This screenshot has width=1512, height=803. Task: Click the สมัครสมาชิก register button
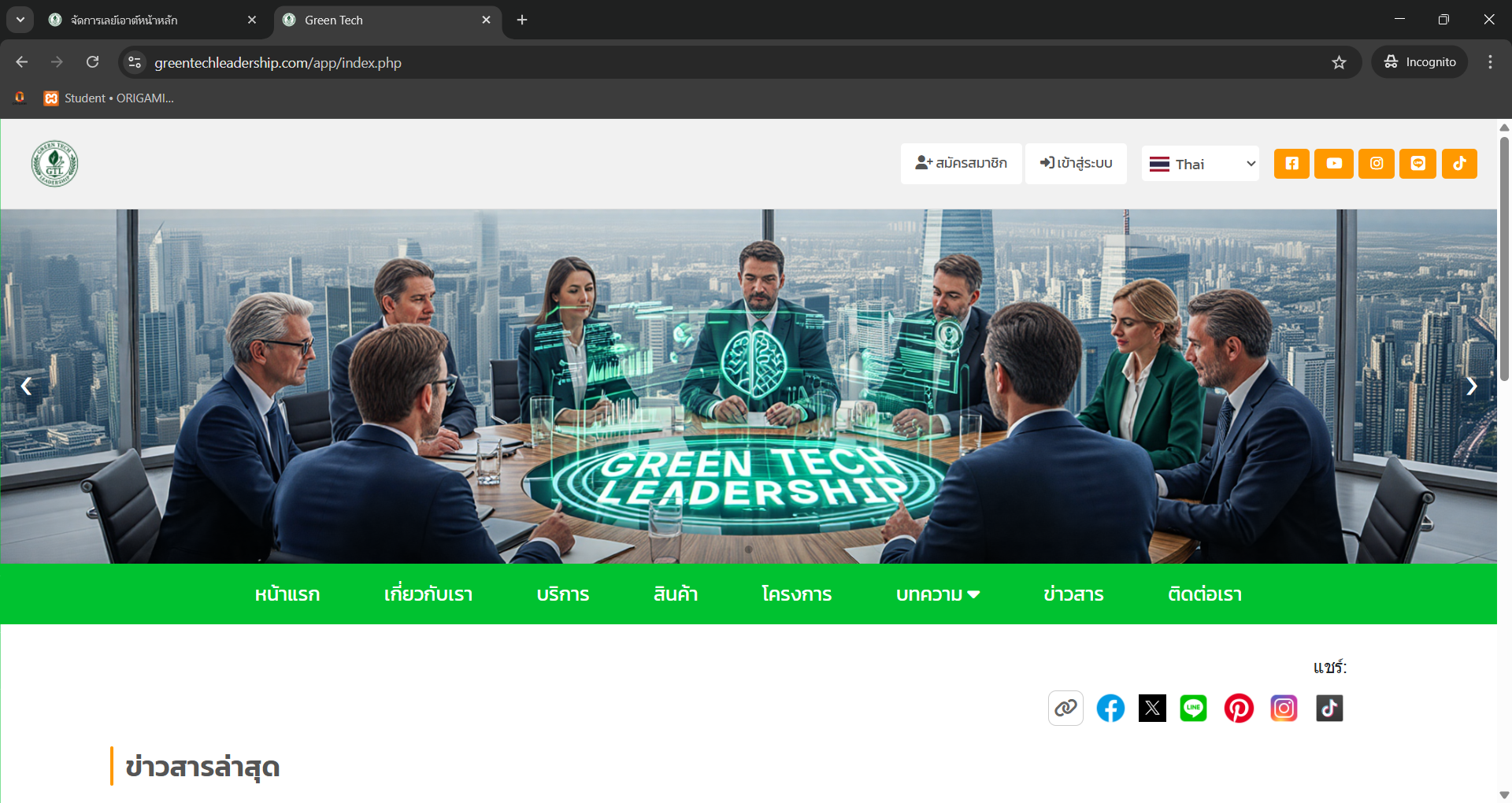tap(961, 164)
